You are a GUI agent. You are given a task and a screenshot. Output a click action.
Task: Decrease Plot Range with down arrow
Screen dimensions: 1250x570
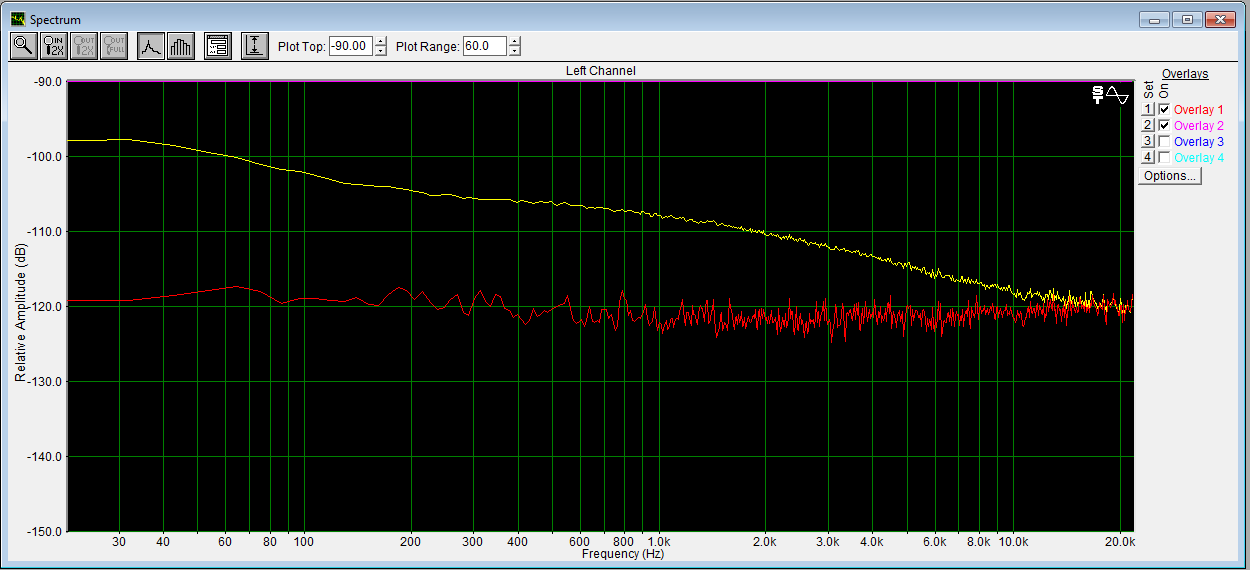click(514, 51)
